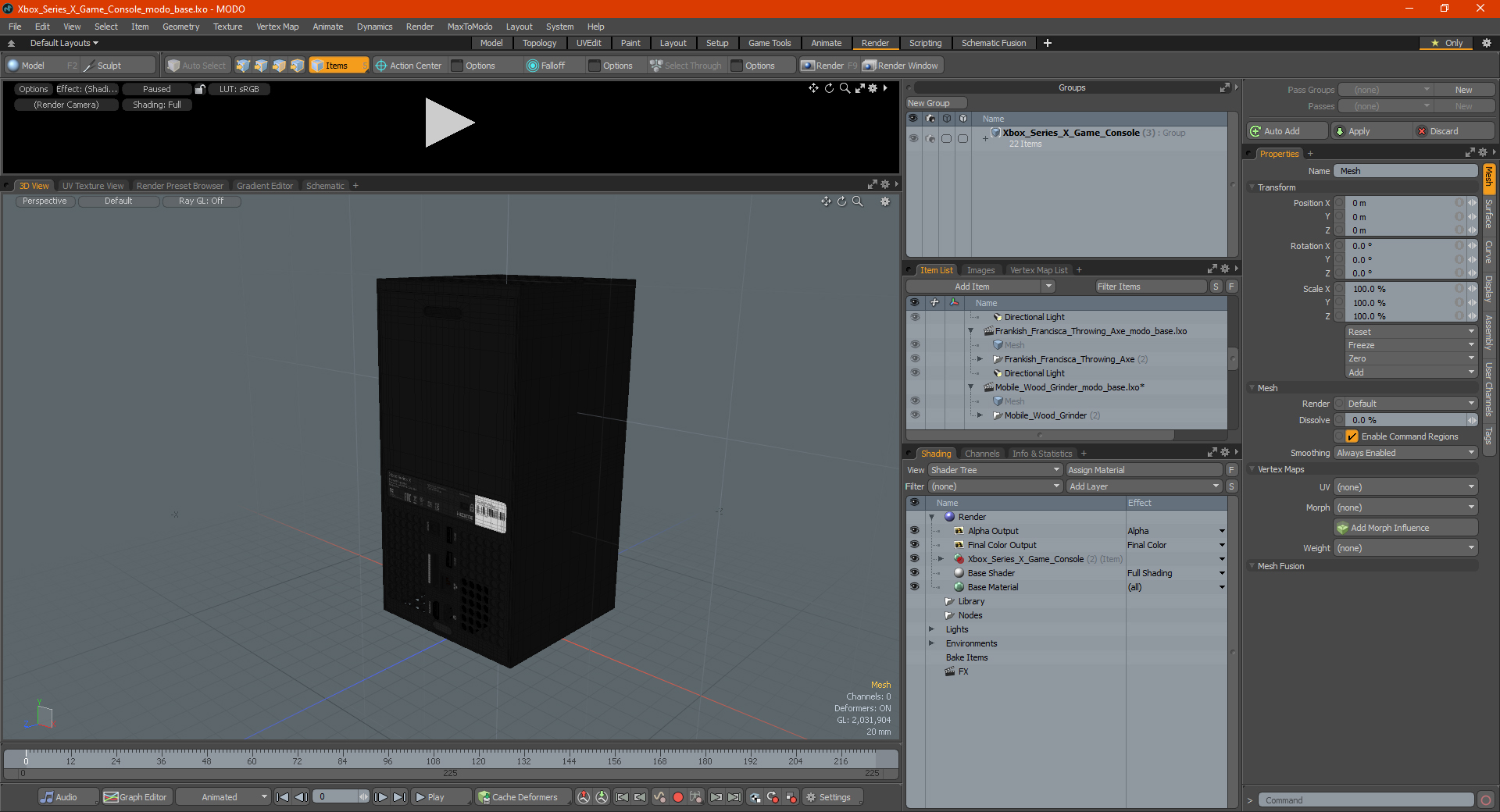Step forward one frame
This screenshot has width=1500, height=812.
381,797
